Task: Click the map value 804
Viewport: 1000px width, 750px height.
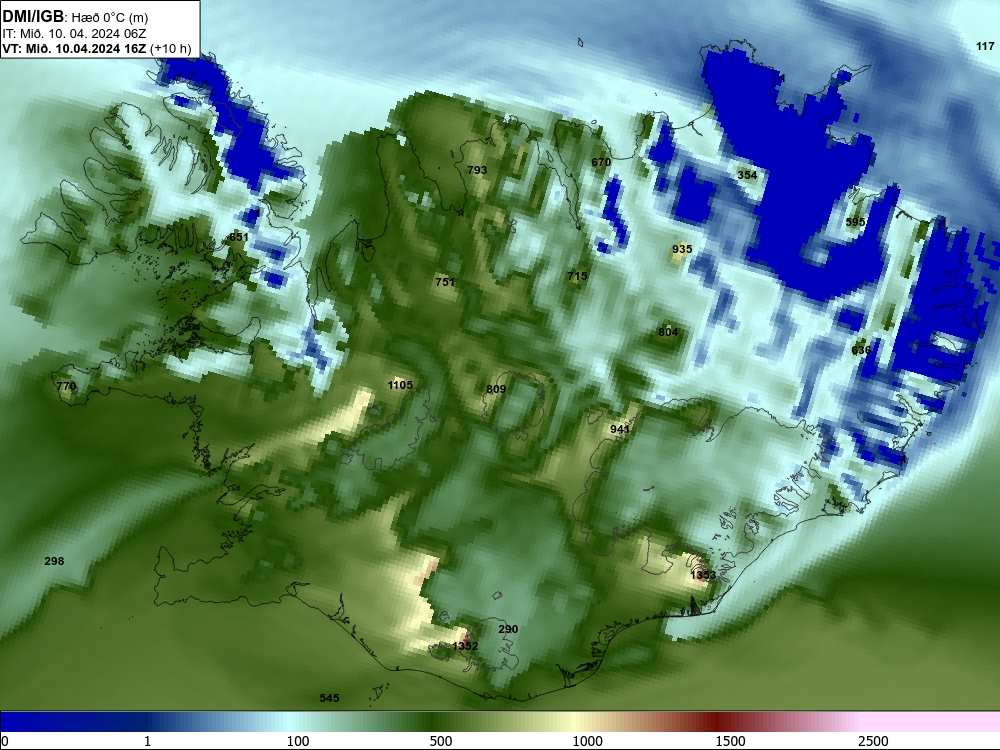Action: [668, 332]
